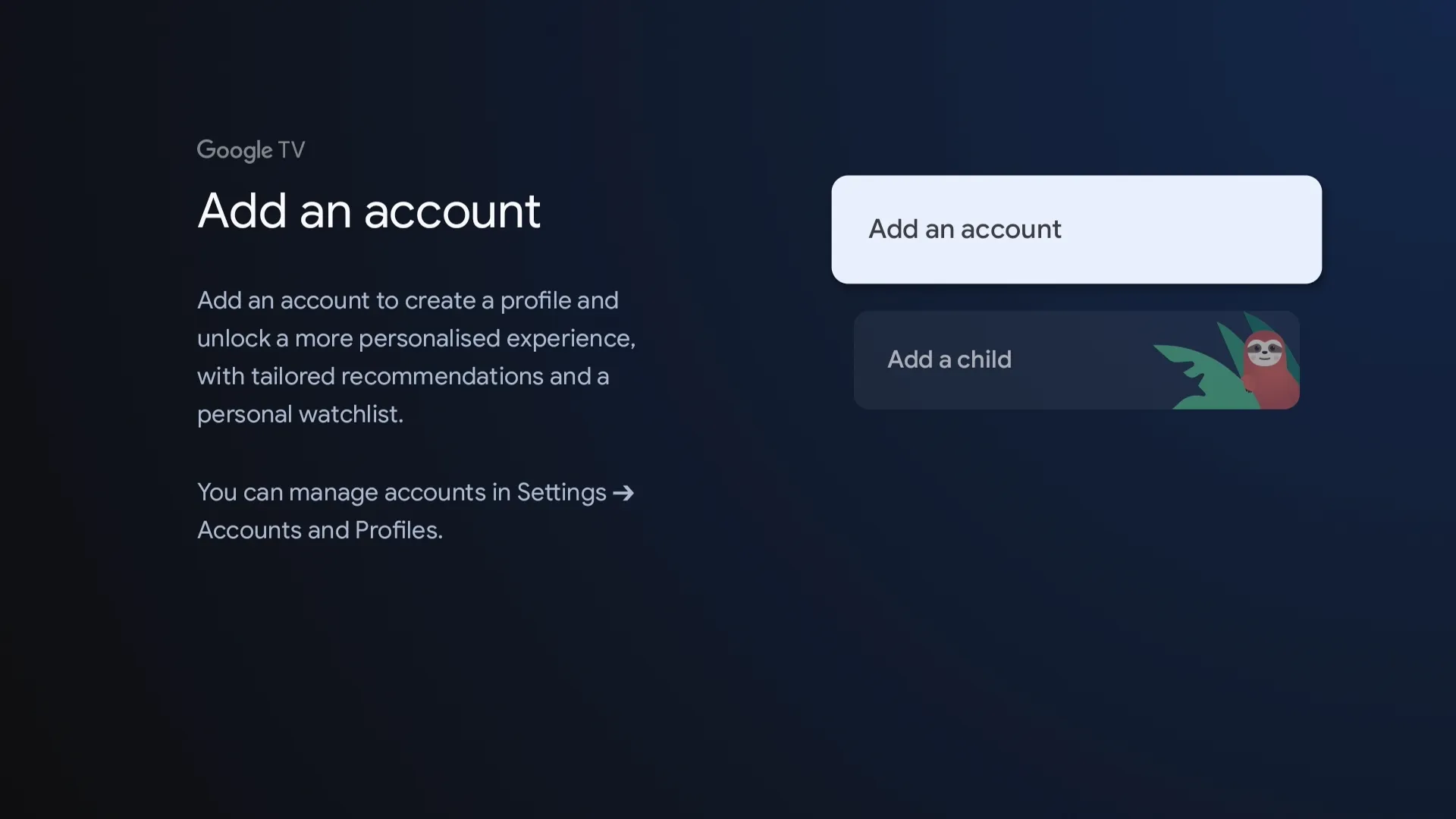Click the sloth's face on child card
The image size is (1456, 819).
coord(1264,350)
